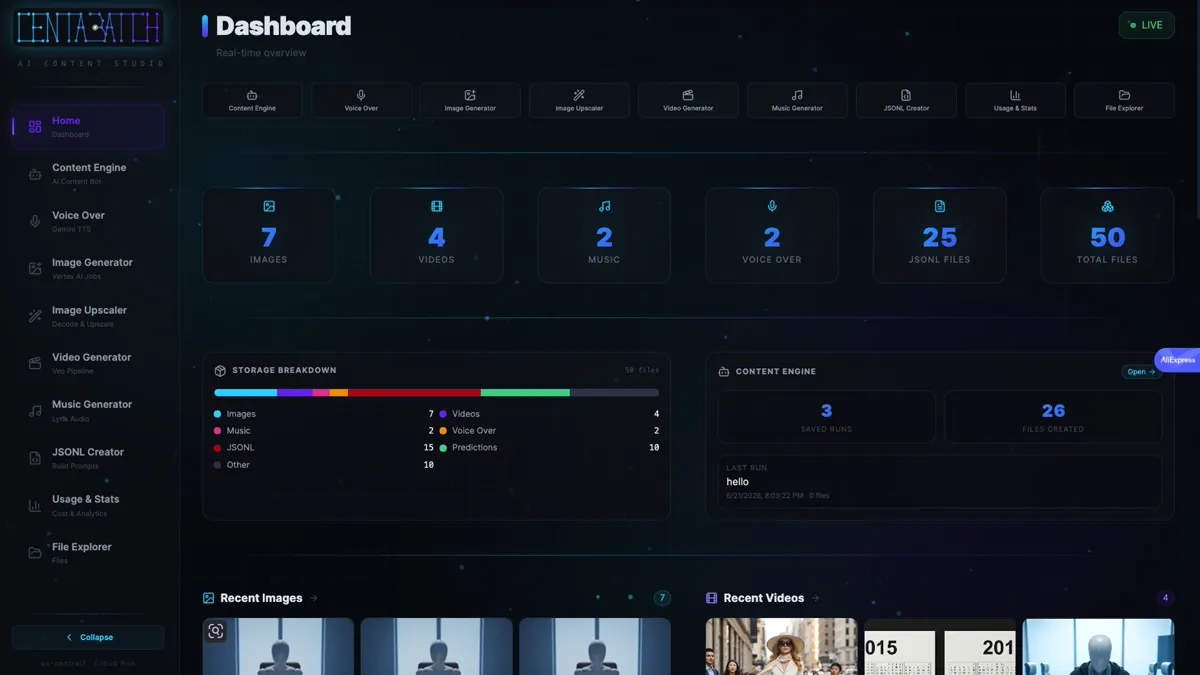Viewport: 1200px width, 675px height.
Task: Click the Files Created counter box
Action: (1053, 416)
